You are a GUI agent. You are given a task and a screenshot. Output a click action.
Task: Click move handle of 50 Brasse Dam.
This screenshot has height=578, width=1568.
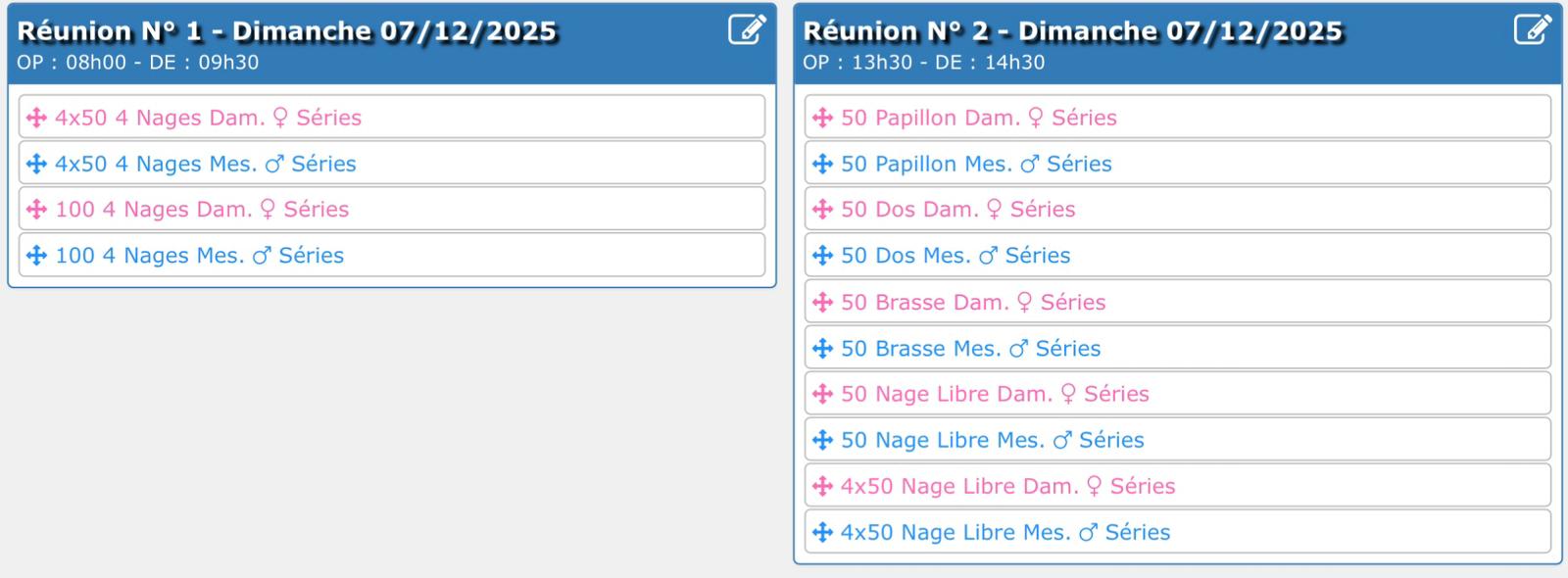pos(823,303)
